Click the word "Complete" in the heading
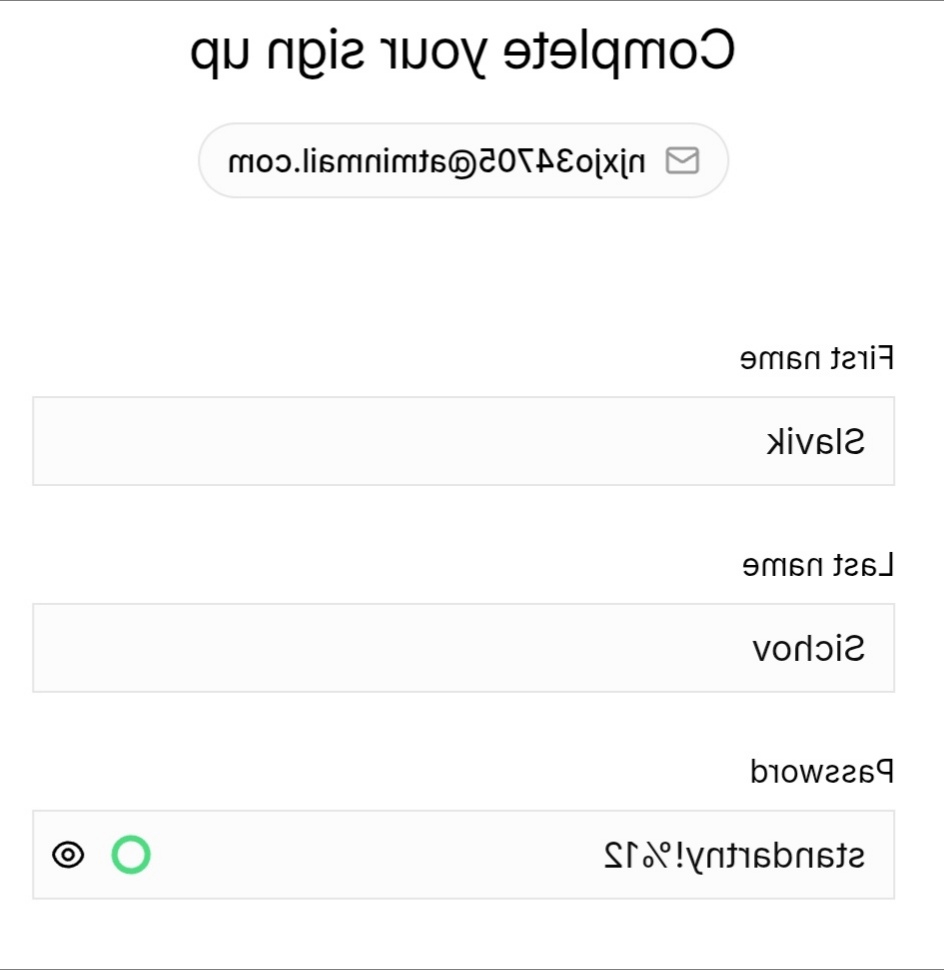The height and width of the screenshot is (970, 944). (x=618, y=51)
